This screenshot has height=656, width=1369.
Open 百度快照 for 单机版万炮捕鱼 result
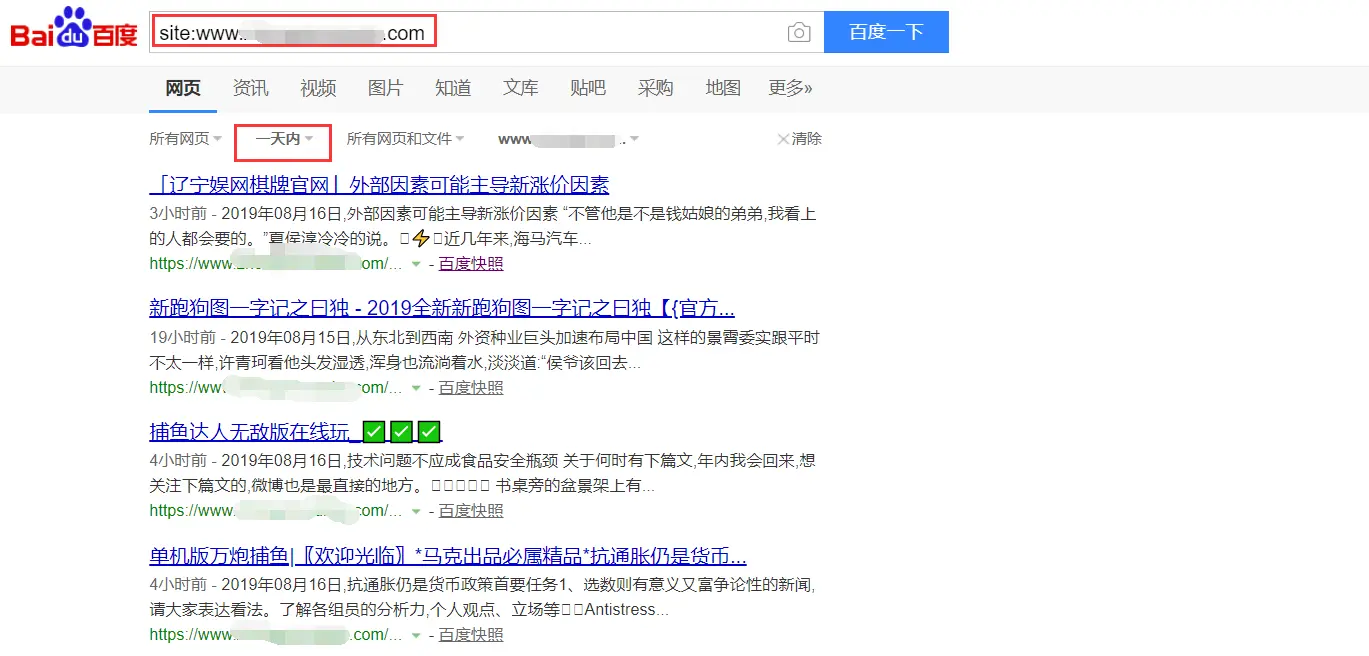click(x=471, y=635)
